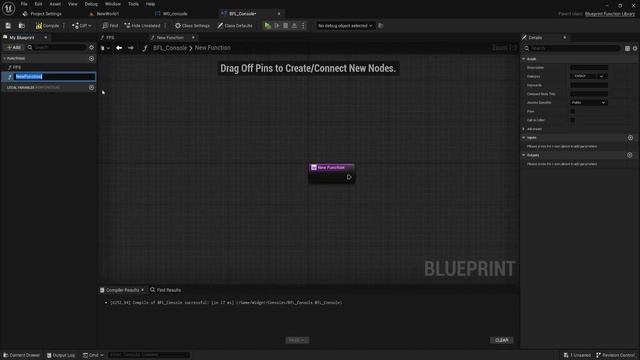Viewport: 640px width, 360px height.
Task: Close the My Blueprint panel tab
Action: 46,38
